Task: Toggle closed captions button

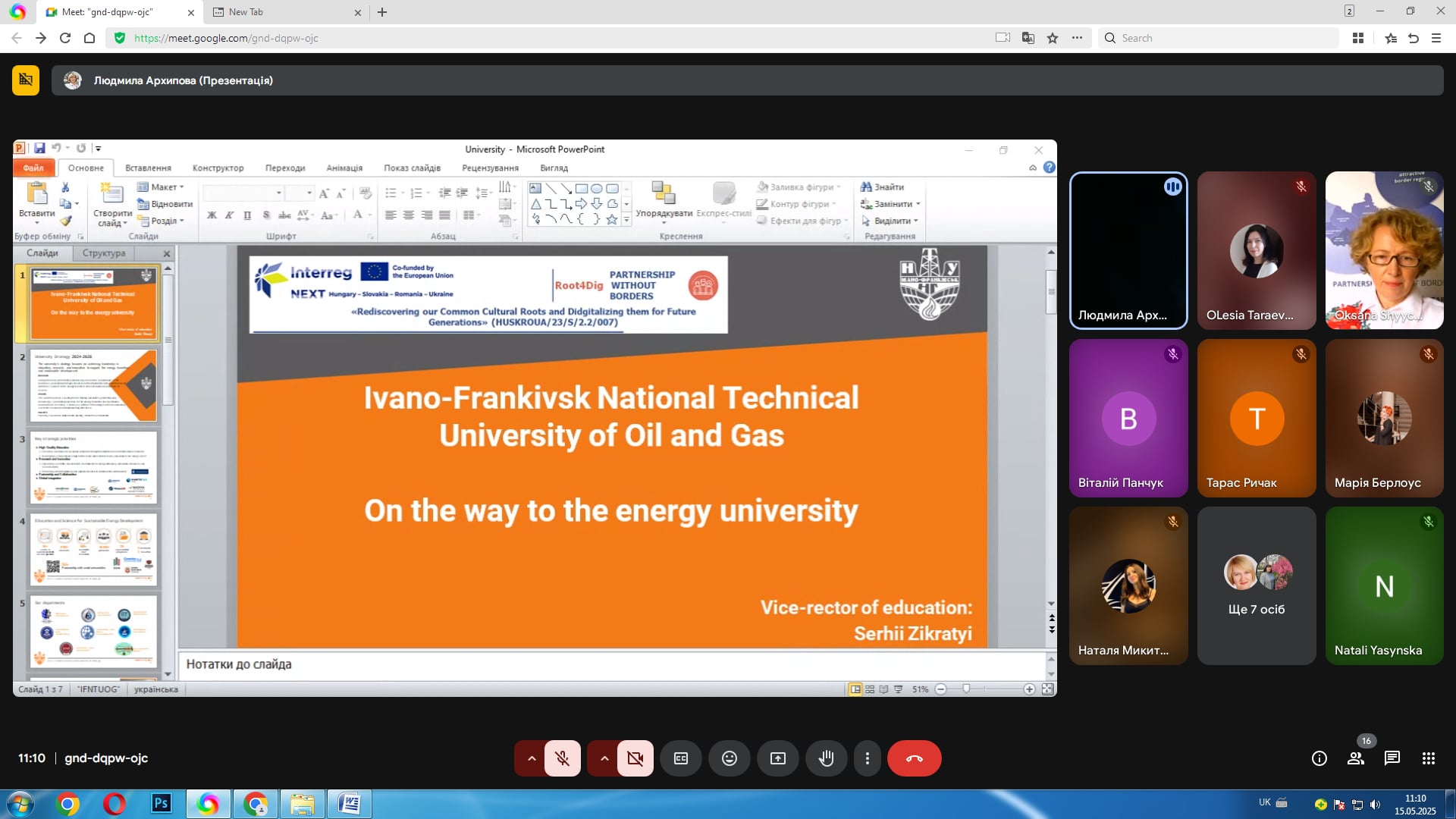Action: pyautogui.click(x=680, y=758)
